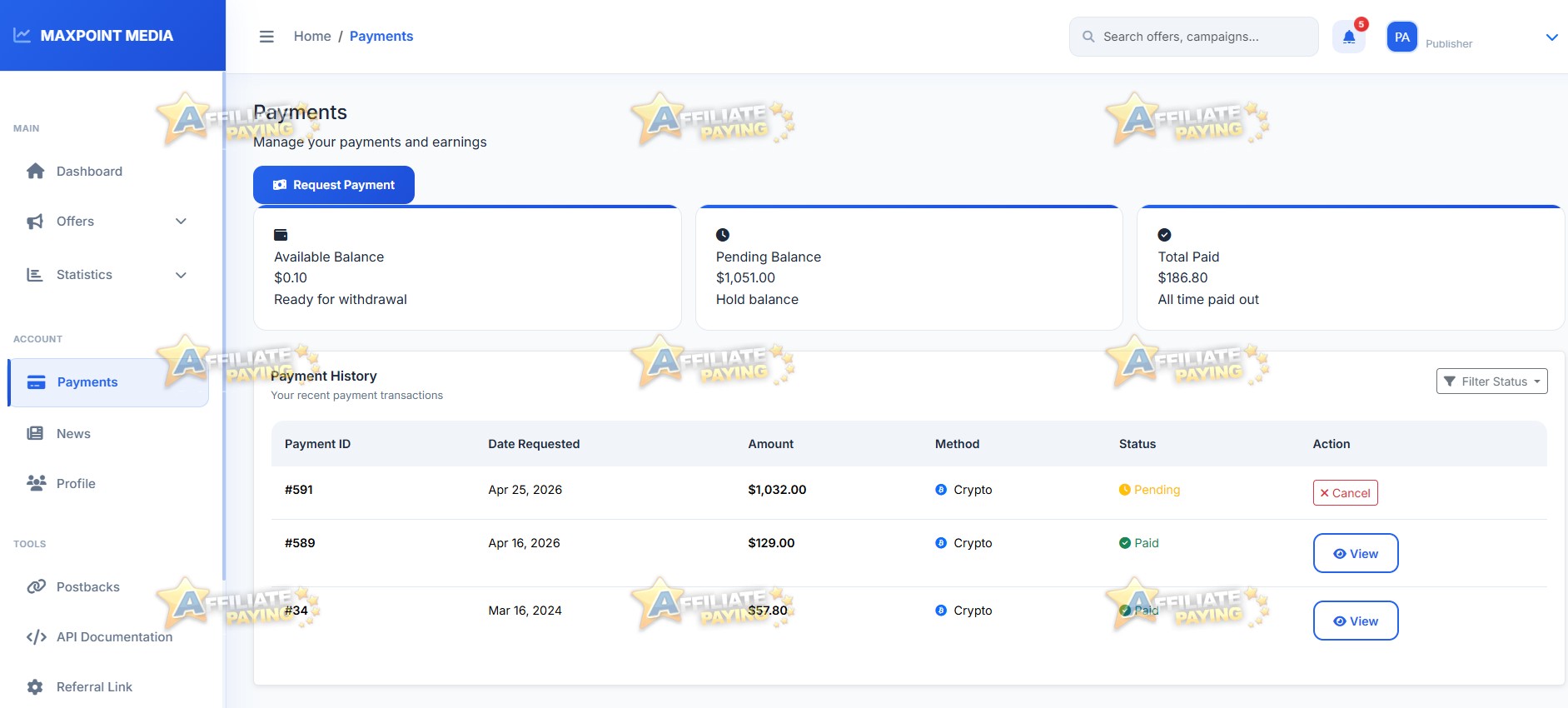Click Crypto method for payment #591
Screen dimensions: 1568x708
pyautogui.click(x=963, y=490)
